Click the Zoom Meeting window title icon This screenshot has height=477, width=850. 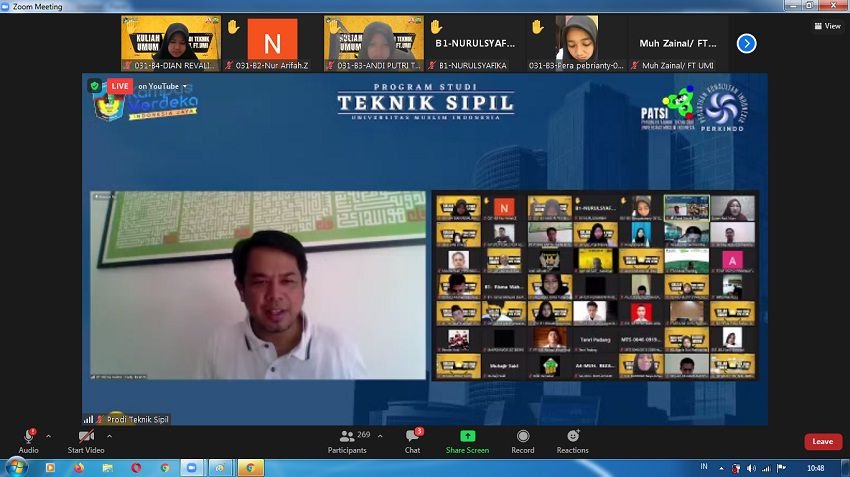coord(5,7)
